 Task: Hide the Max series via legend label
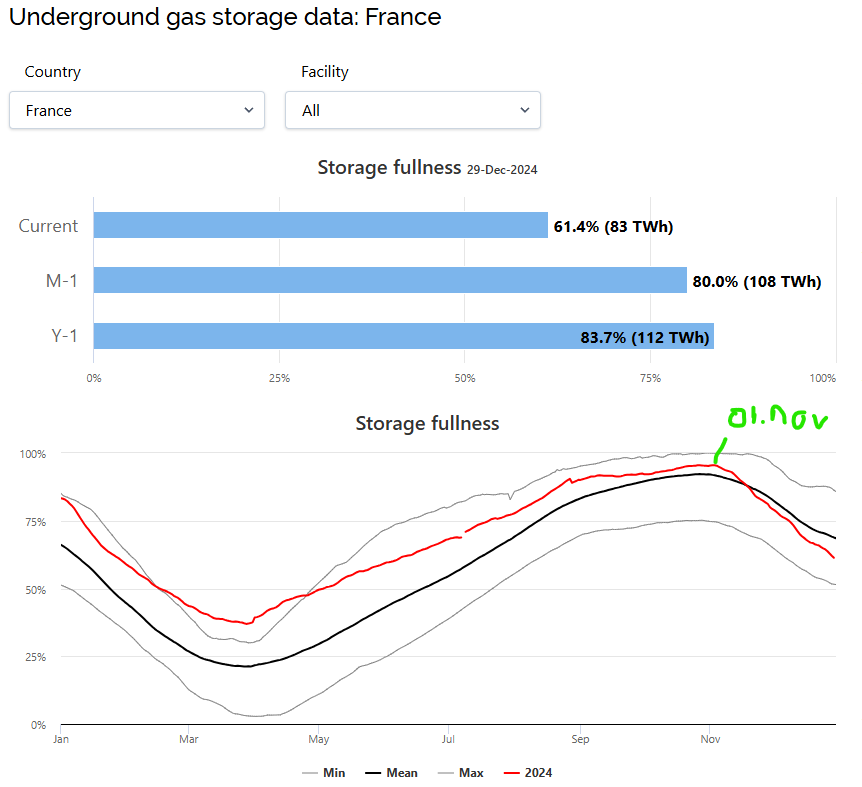pyautogui.click(x=473, y=773)
